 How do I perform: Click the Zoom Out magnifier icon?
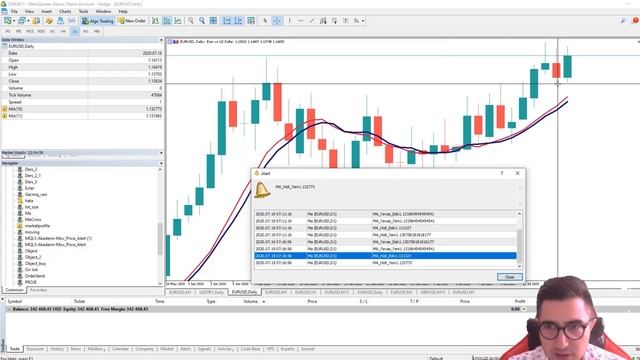click(202, 20)
